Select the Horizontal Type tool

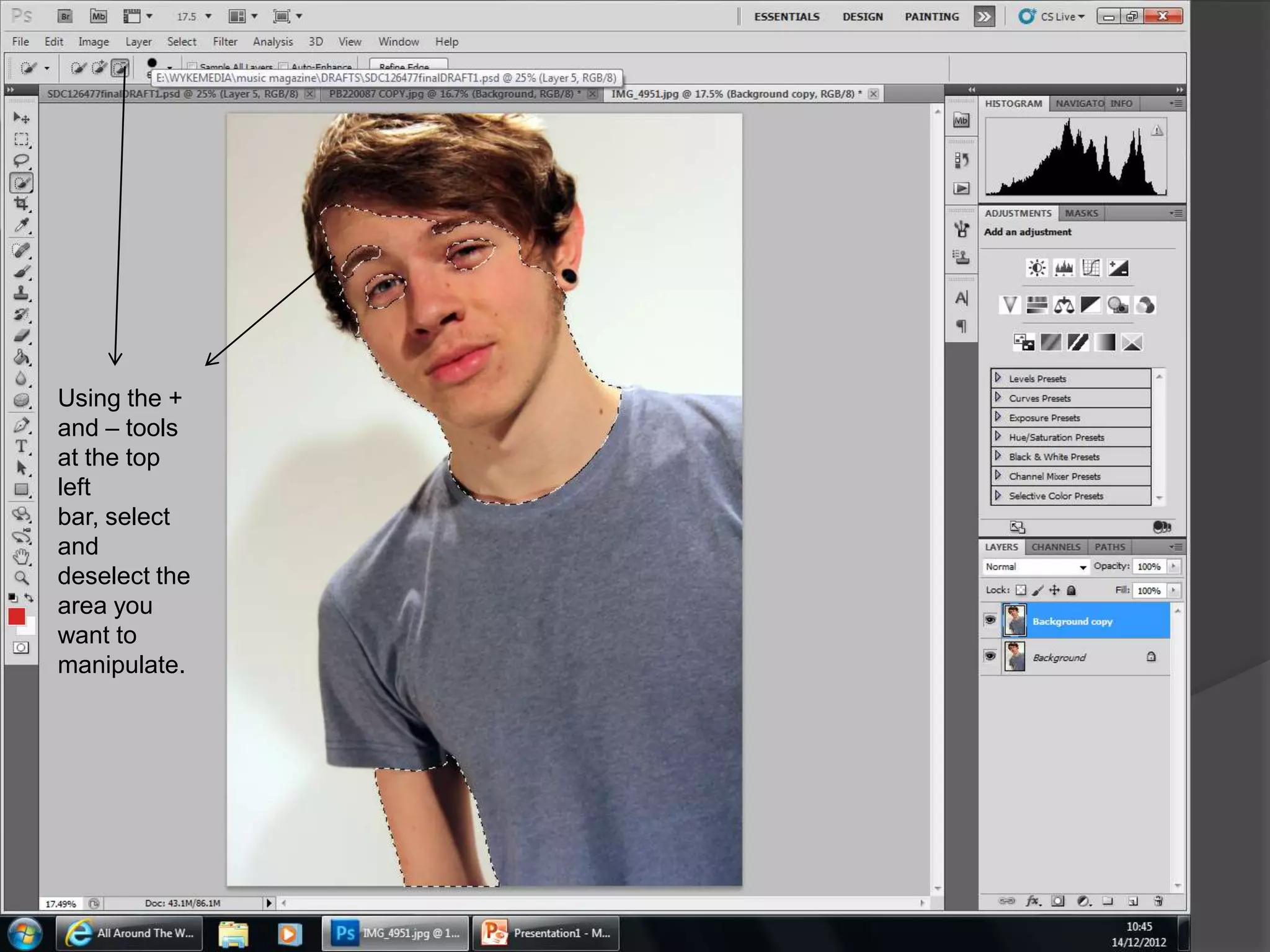pos(21,446)
